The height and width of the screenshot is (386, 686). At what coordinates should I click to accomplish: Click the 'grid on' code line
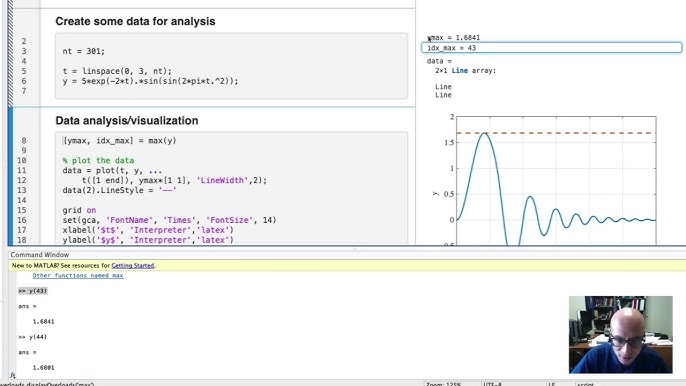[x=79, y=210]
